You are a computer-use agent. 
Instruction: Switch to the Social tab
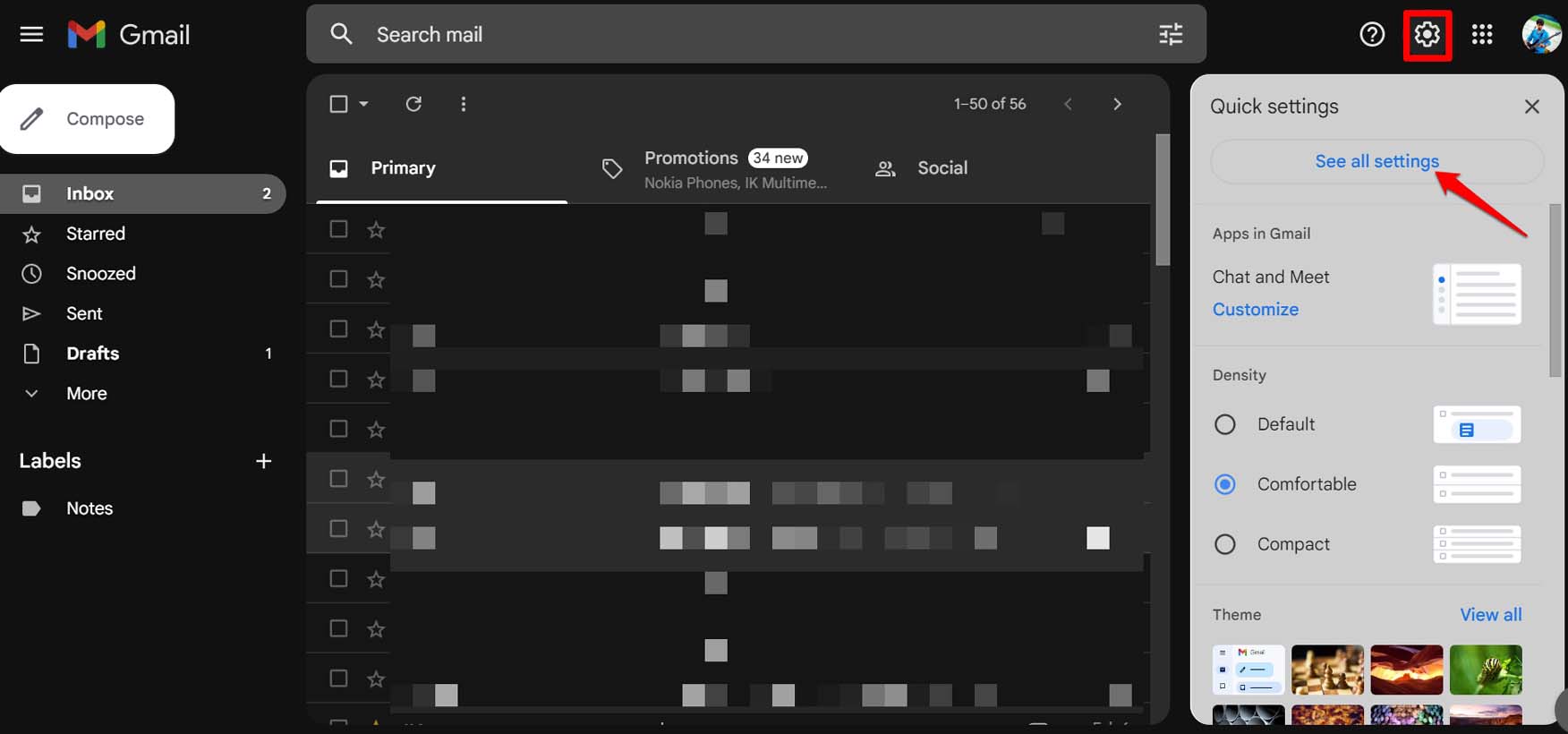coord(942,168)
